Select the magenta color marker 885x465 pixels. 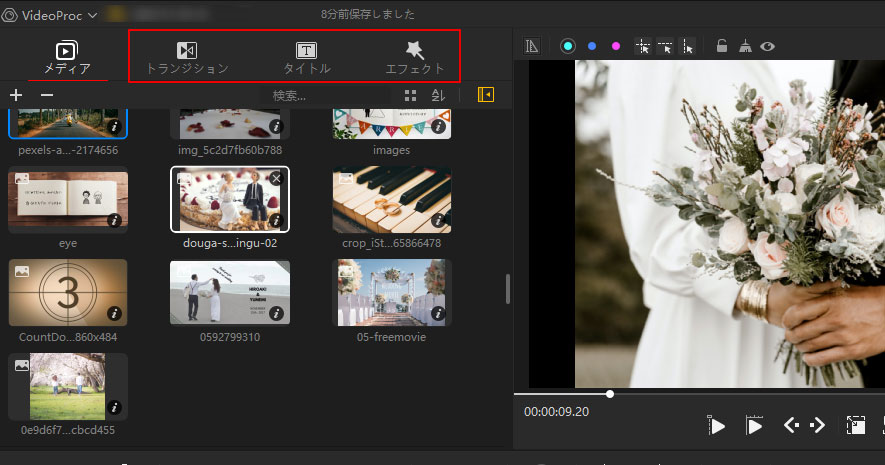point(616,46)
